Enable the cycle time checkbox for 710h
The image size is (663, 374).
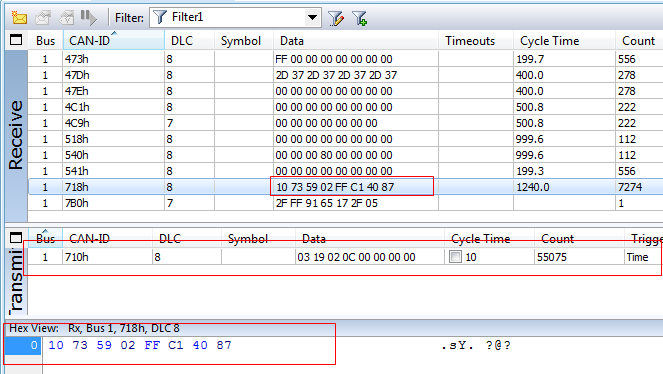[455, 257]
